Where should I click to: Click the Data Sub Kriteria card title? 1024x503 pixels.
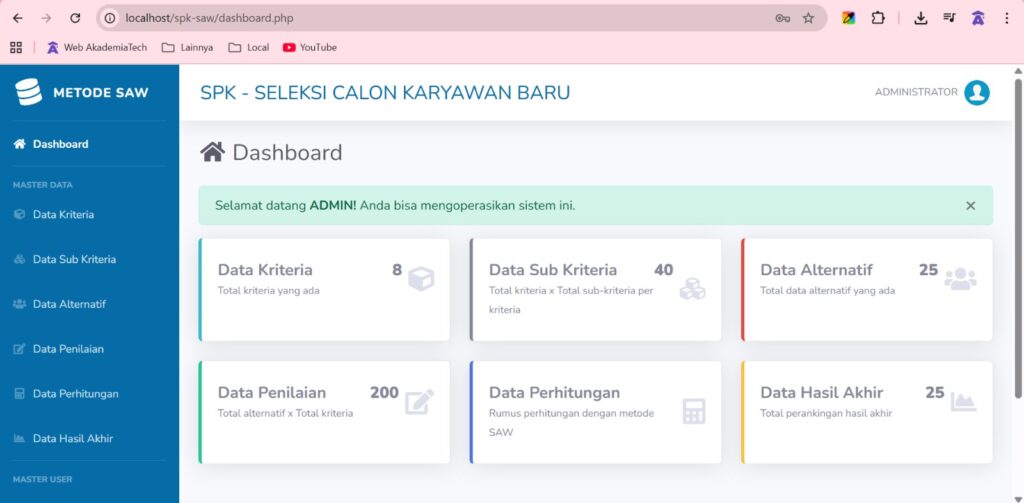(x=552, y=270)
